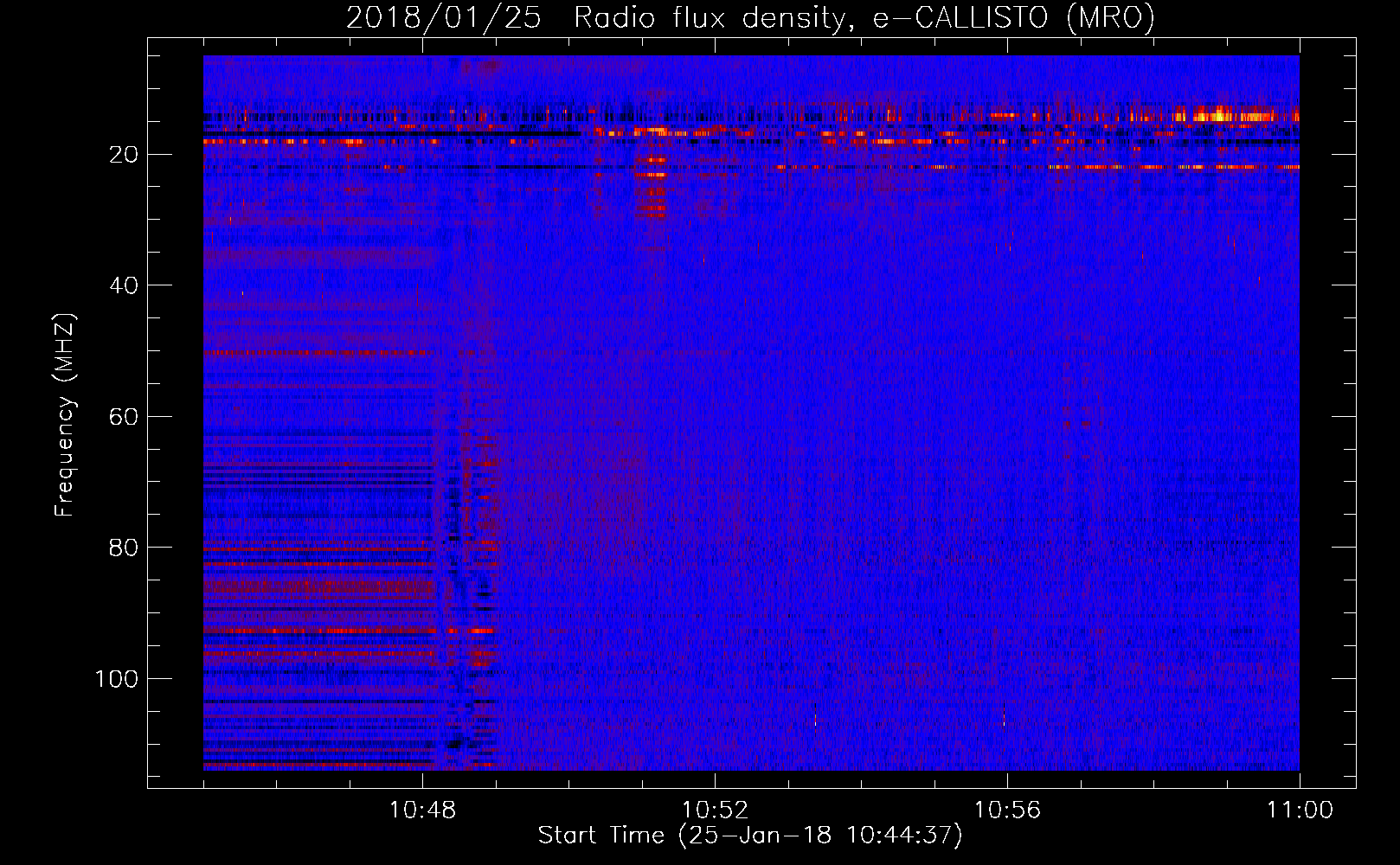The height and width of the screenshot is (865, 1400).
Task: Click the 100 frequency tick label
Action: [x=116, y=679]
